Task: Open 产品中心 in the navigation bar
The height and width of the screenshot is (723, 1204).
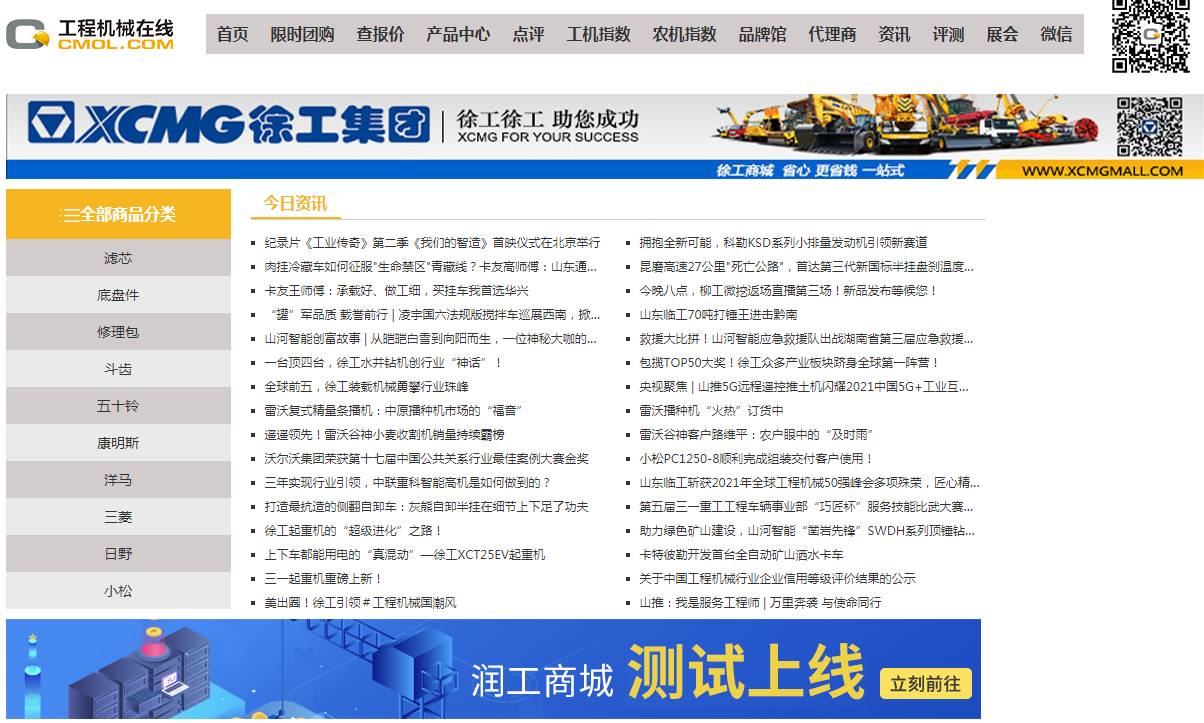Action: click(x=458, y=34)
